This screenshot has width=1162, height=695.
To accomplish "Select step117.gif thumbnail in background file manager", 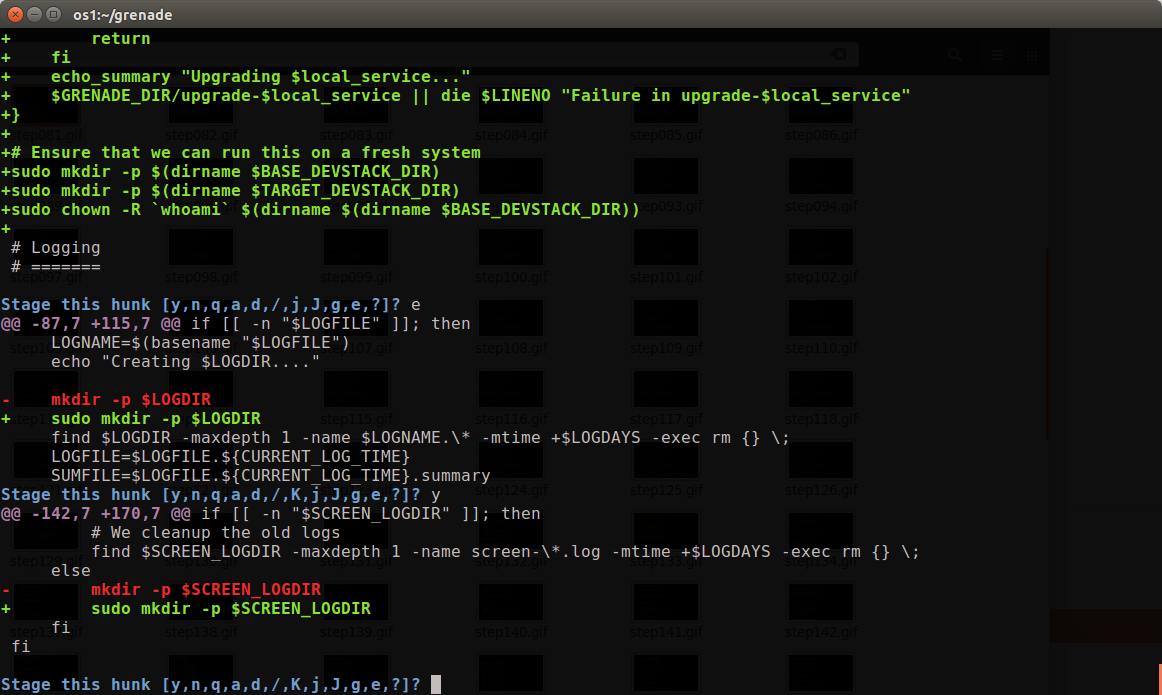I will [x=665, y=389].
